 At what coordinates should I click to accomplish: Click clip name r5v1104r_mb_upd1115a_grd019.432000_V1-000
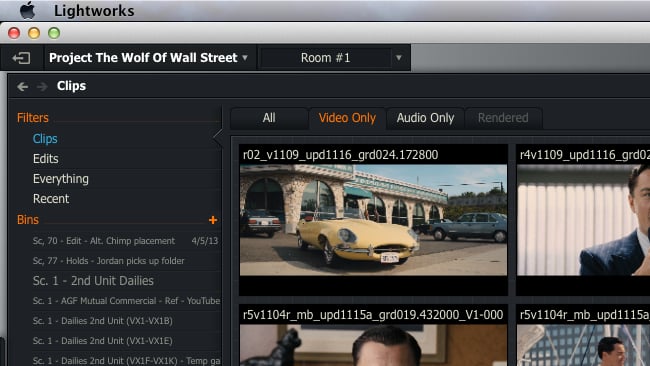(373, 315)
